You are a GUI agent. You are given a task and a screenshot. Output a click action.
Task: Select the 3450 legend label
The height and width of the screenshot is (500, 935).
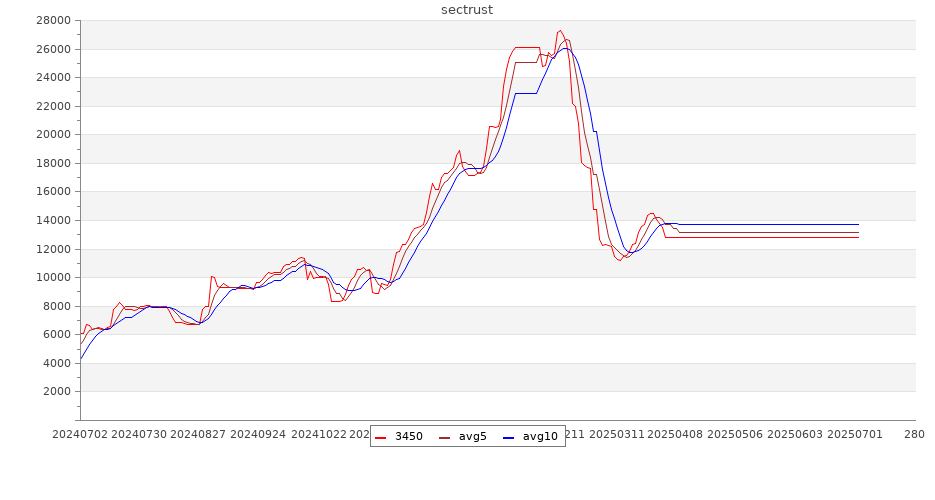coord(408,436)
